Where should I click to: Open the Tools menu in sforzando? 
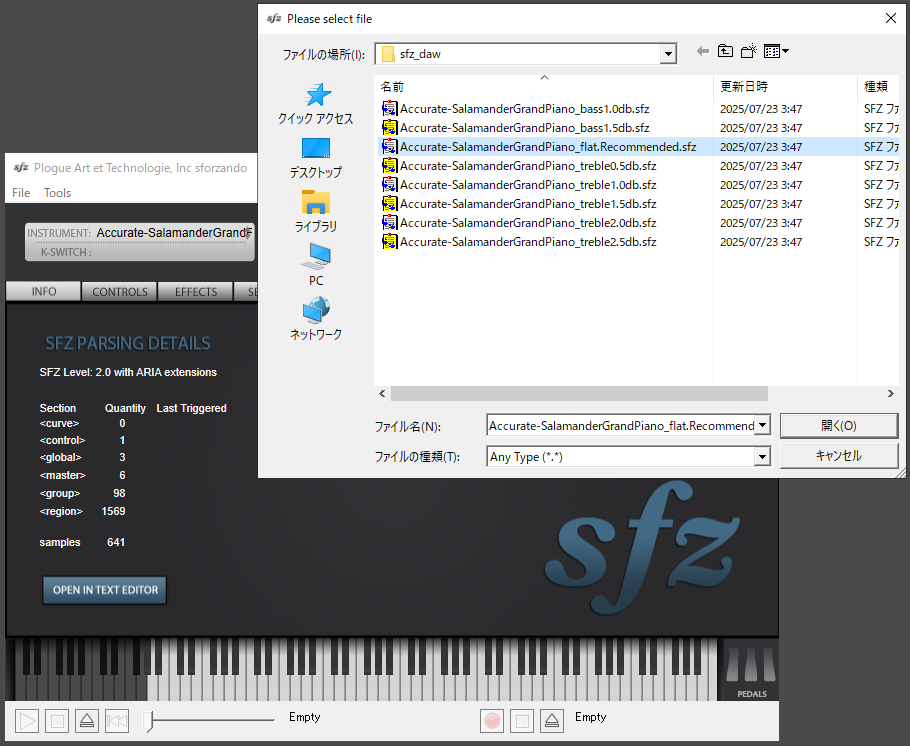point(57,193)
